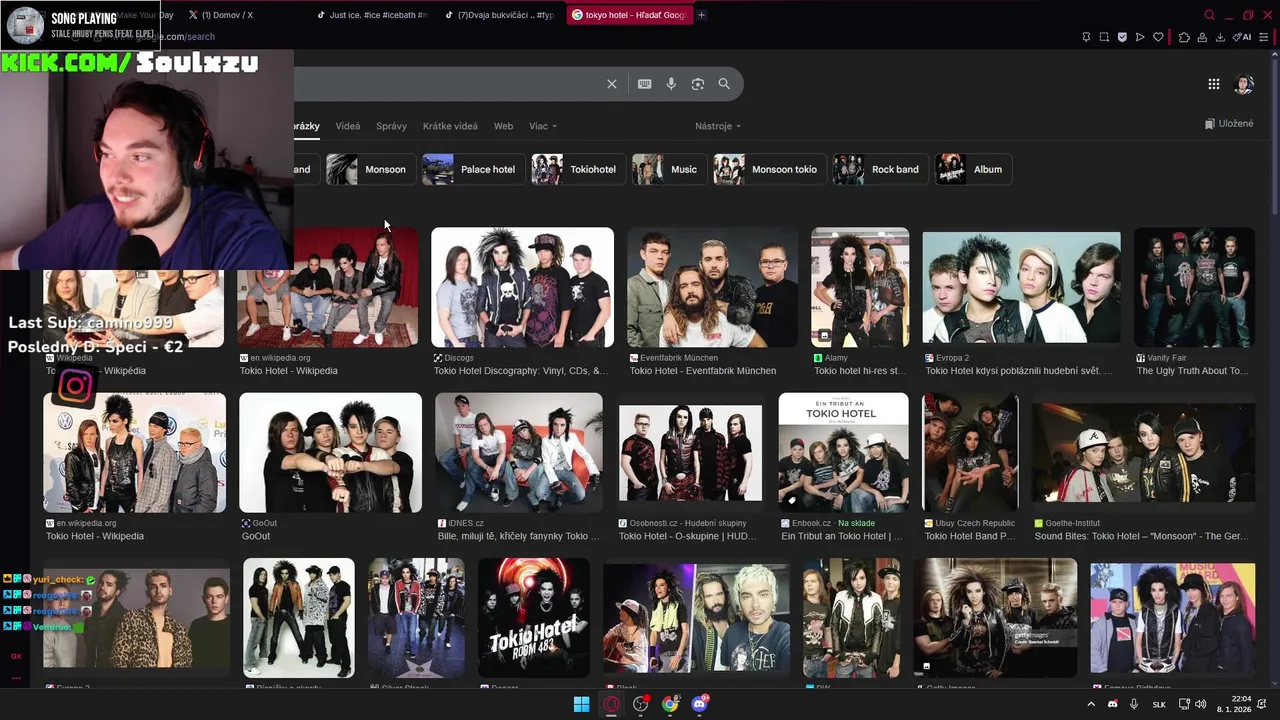Open the on-screen keyboard input tool

point(645,84)
